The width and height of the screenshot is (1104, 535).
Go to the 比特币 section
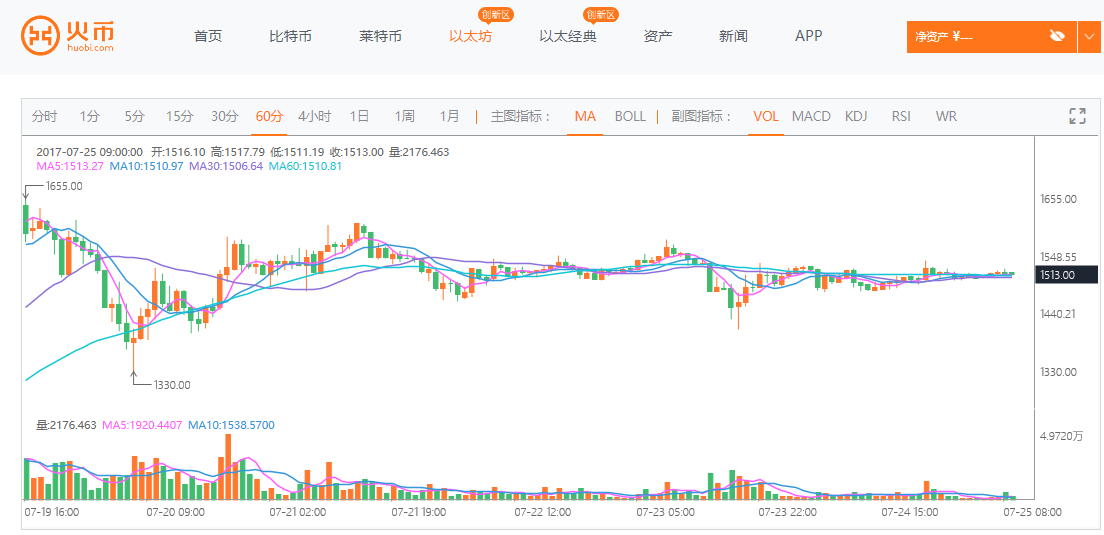tap(290, 36)
